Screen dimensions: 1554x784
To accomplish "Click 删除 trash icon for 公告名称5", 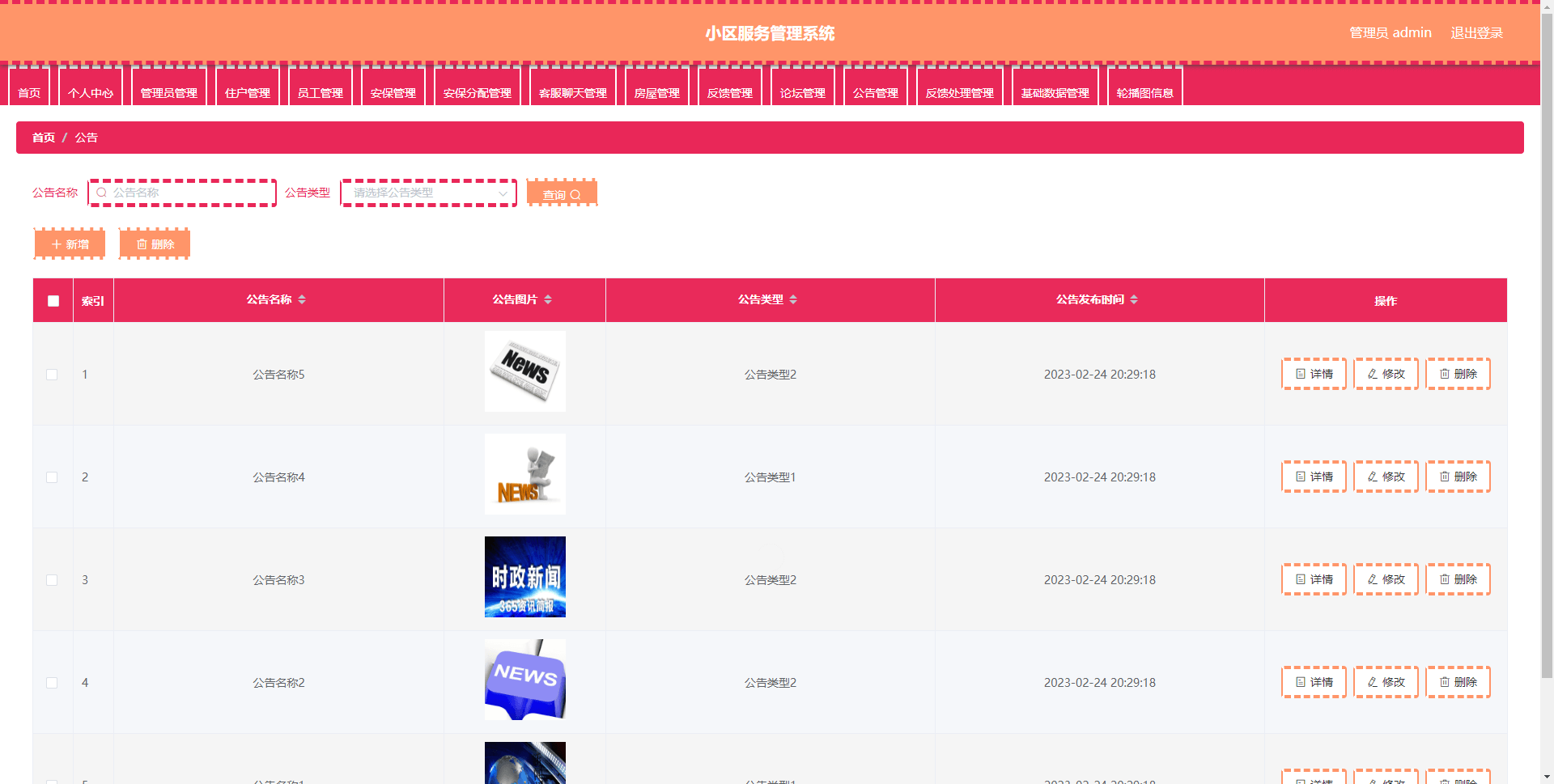I will (1445, 374).
